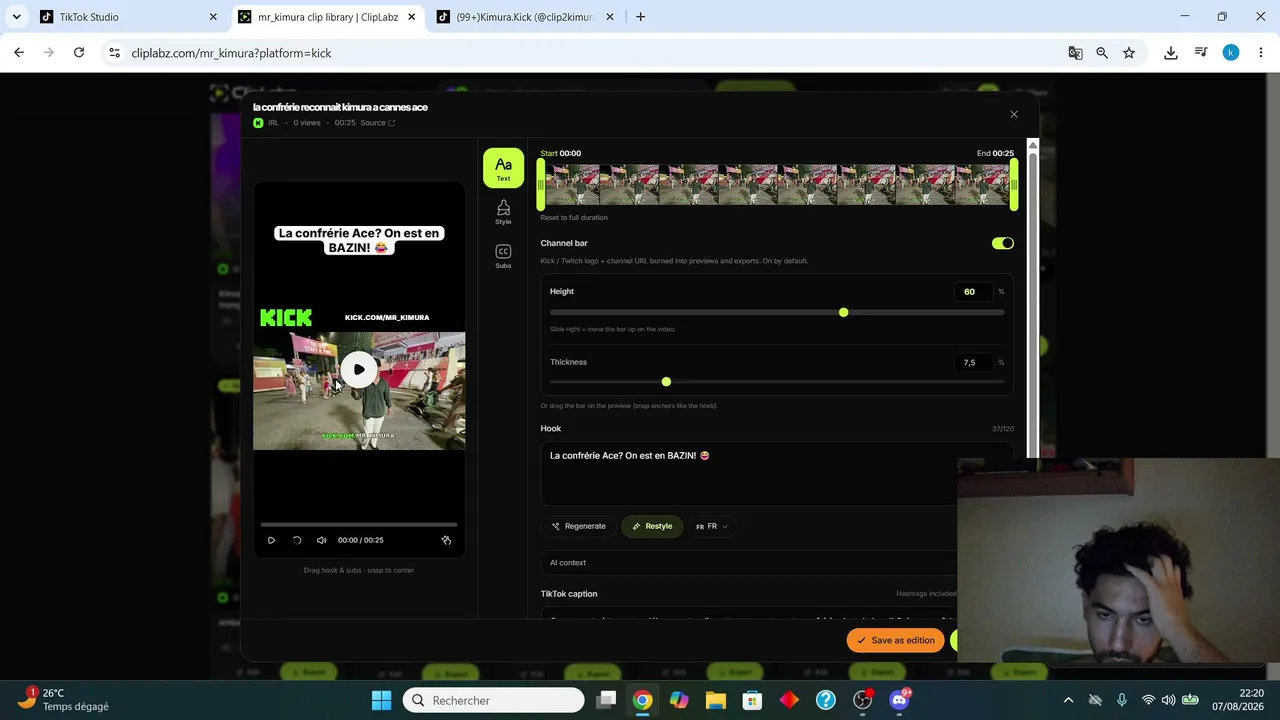Open Chrome downloads
The width and height of the screenshot is (1280, 720).
coord(1171,53)
